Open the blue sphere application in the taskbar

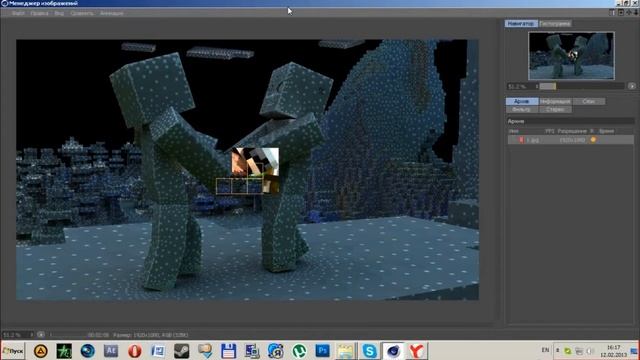click(x=87, y=351)
